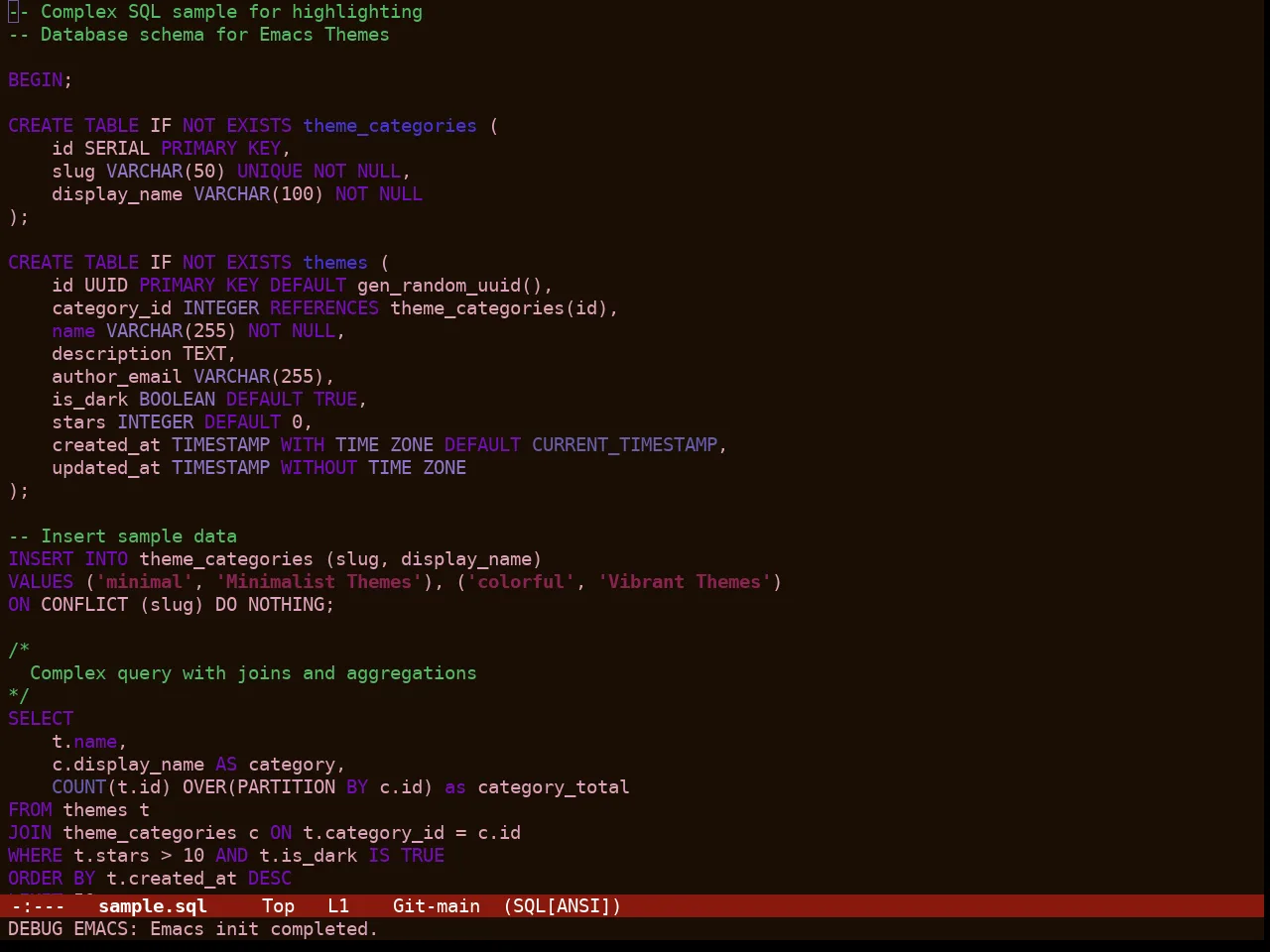Click the sample.sql buffer name in mode line
Screen dimensions: 1270x952
click(153, 905)
